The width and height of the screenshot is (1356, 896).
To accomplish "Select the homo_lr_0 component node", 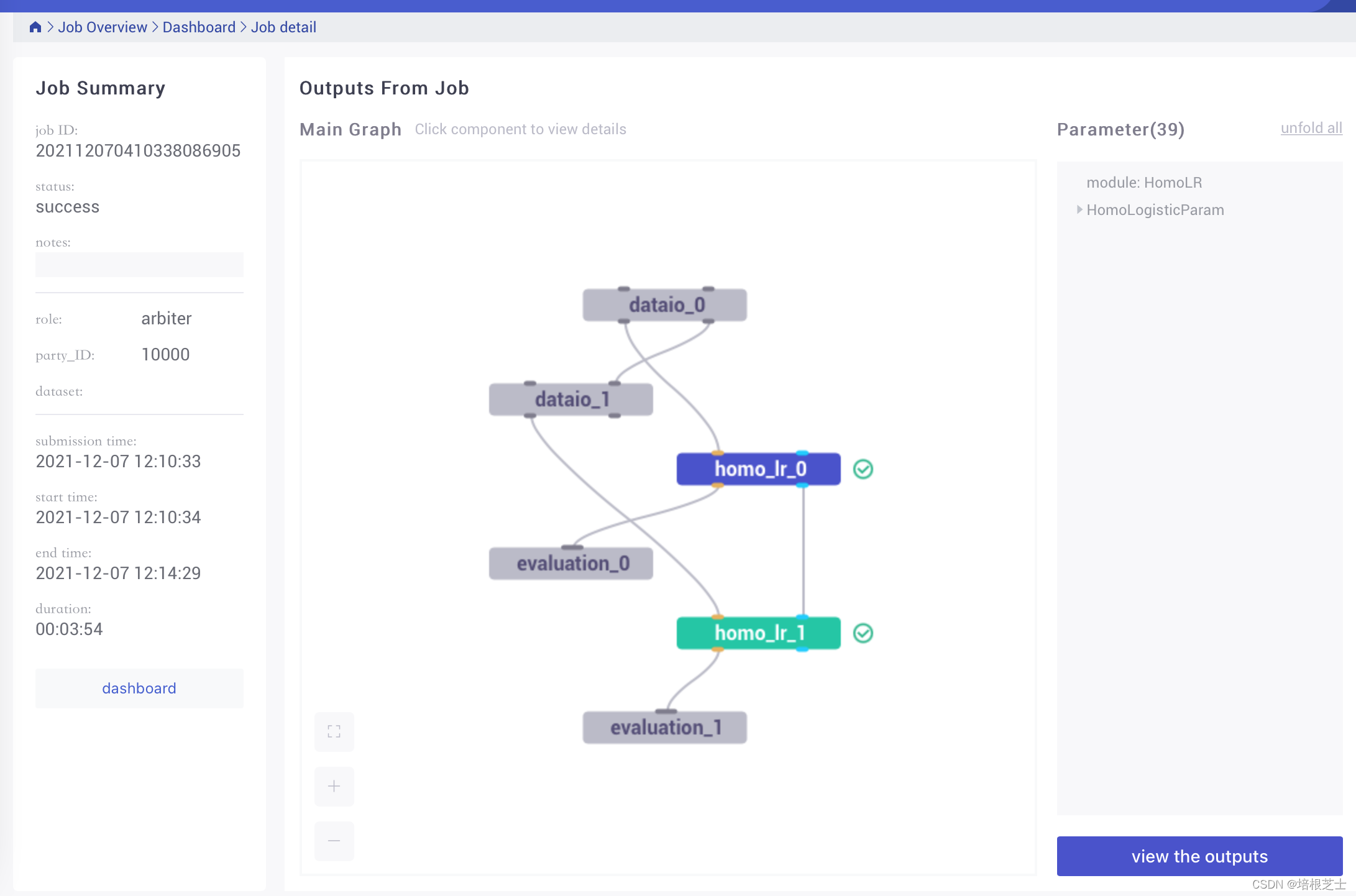I will (758, 469).
